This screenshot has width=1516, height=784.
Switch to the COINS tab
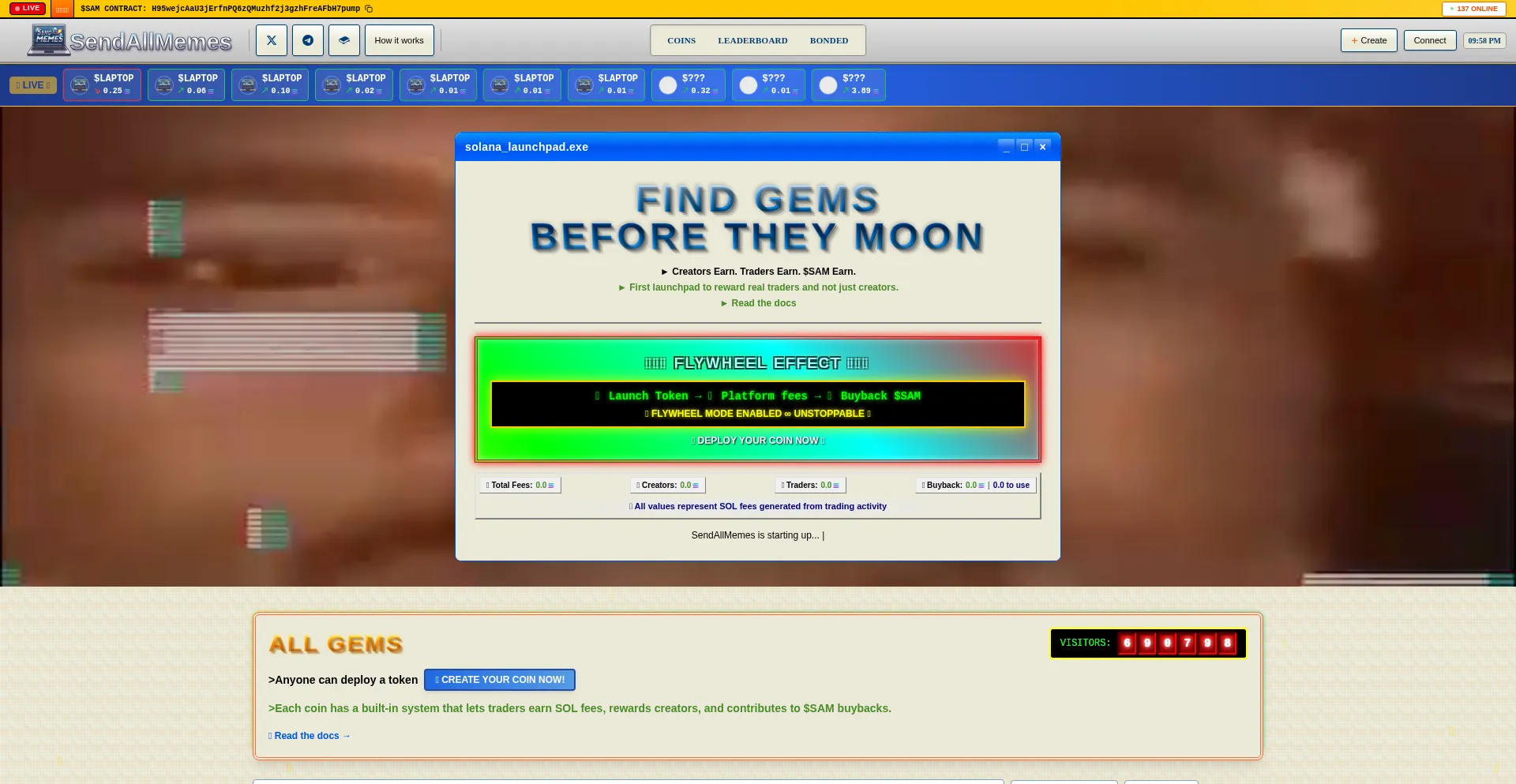tap(681, 40)
